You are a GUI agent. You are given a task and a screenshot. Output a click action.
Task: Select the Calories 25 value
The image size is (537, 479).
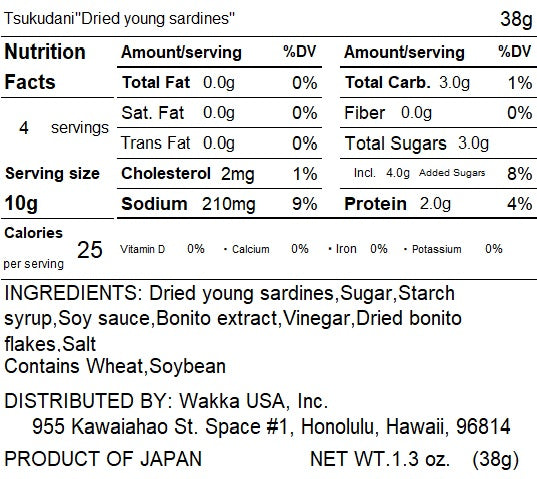[90, 250]
